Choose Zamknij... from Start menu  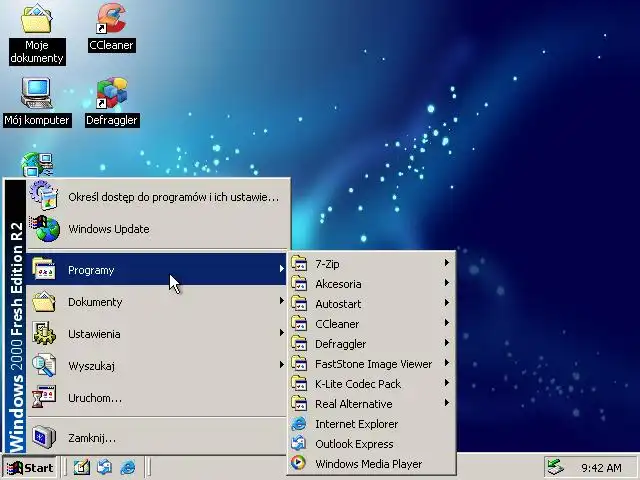pos(158,438)
